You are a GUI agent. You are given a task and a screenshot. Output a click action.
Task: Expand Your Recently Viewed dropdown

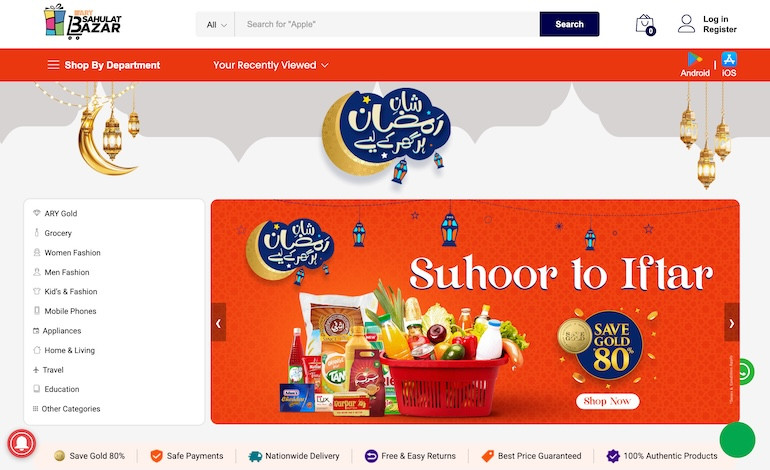[271, 65]
